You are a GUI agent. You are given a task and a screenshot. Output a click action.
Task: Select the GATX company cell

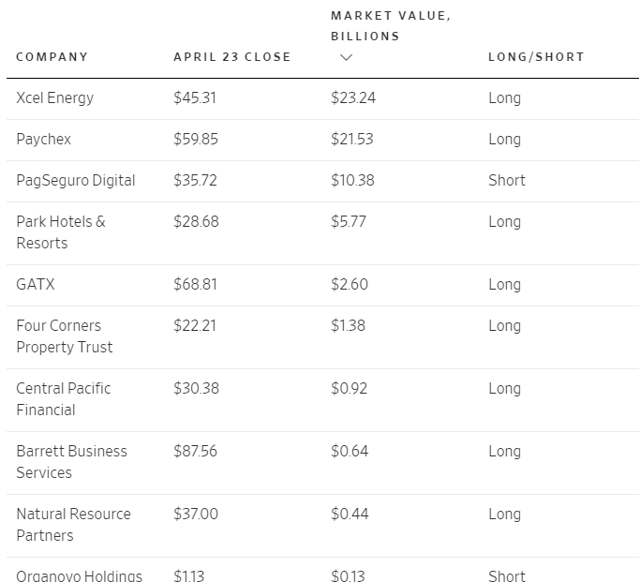[35, 284]
